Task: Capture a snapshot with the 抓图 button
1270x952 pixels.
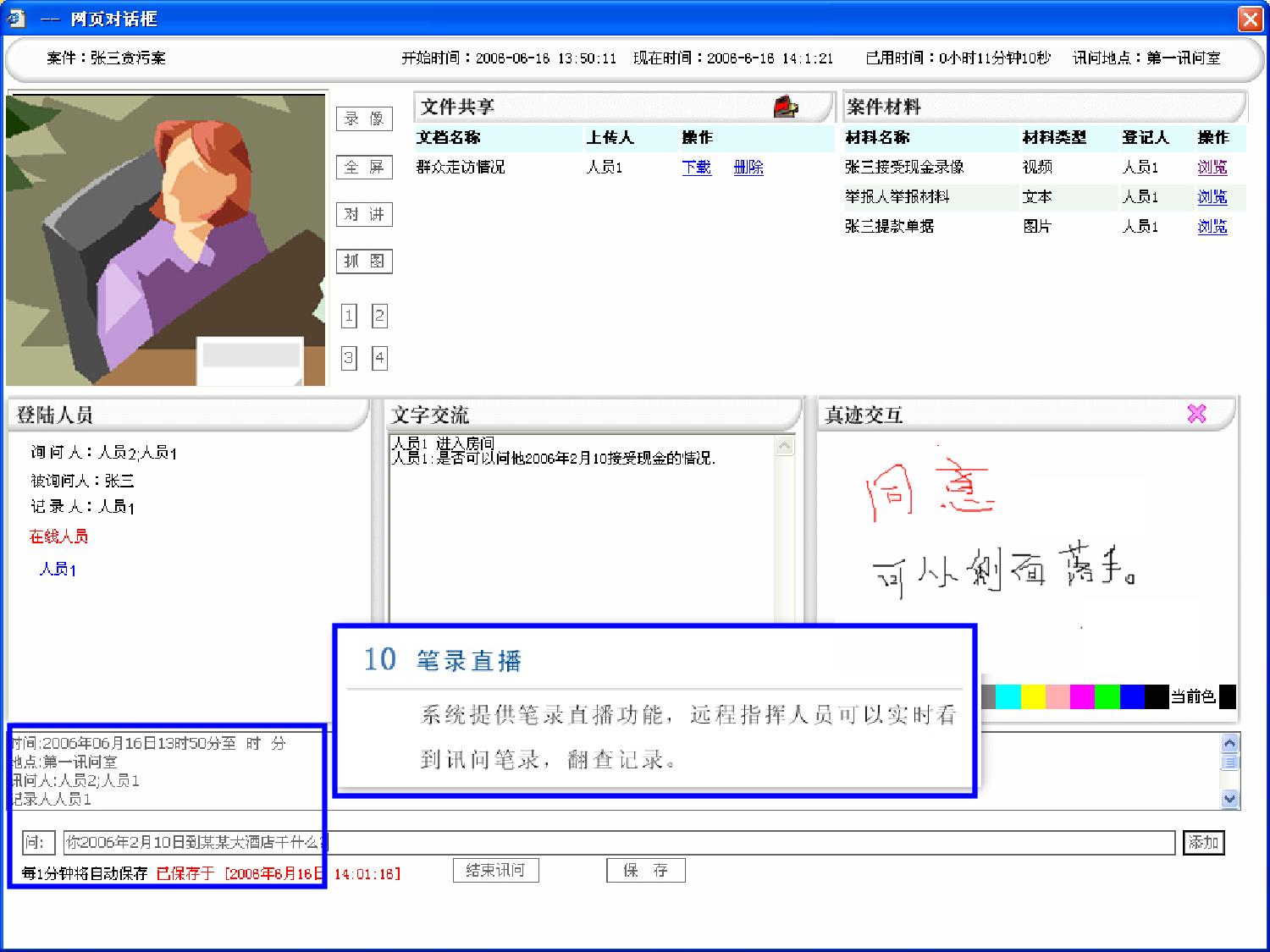Action: click(364, 261)
